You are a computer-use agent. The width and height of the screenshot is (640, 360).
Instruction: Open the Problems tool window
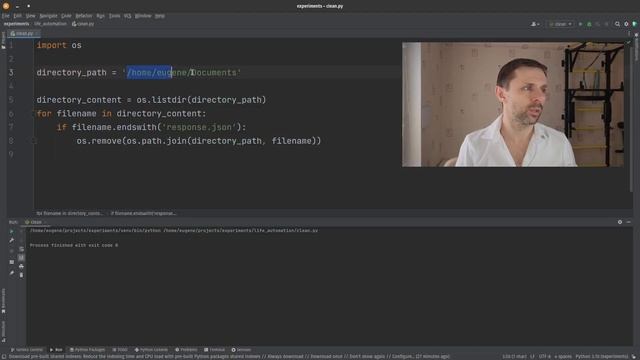coord(186,350)
